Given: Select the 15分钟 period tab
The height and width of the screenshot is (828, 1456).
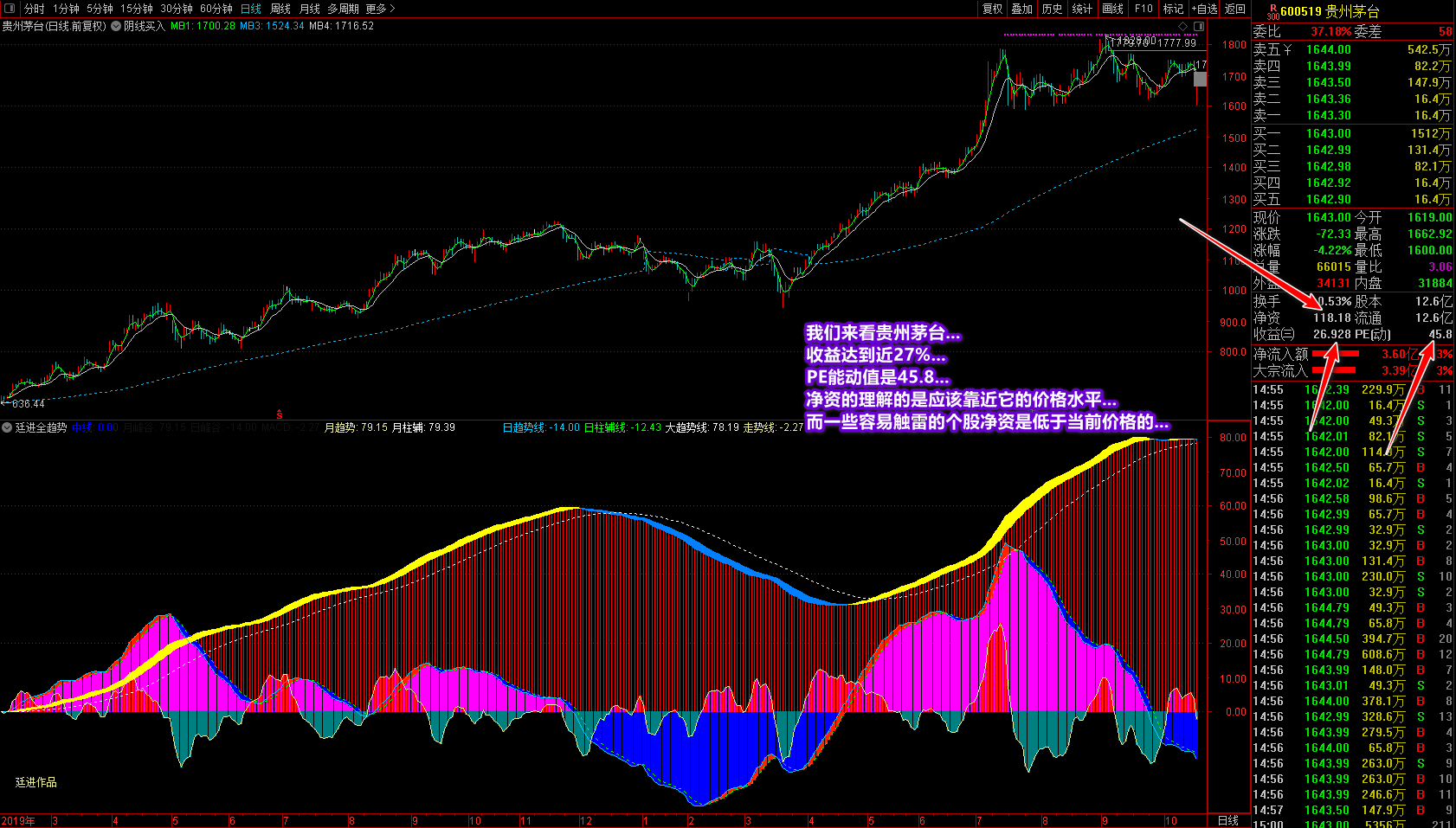Looking at the screenshot, I should point(137,9).
